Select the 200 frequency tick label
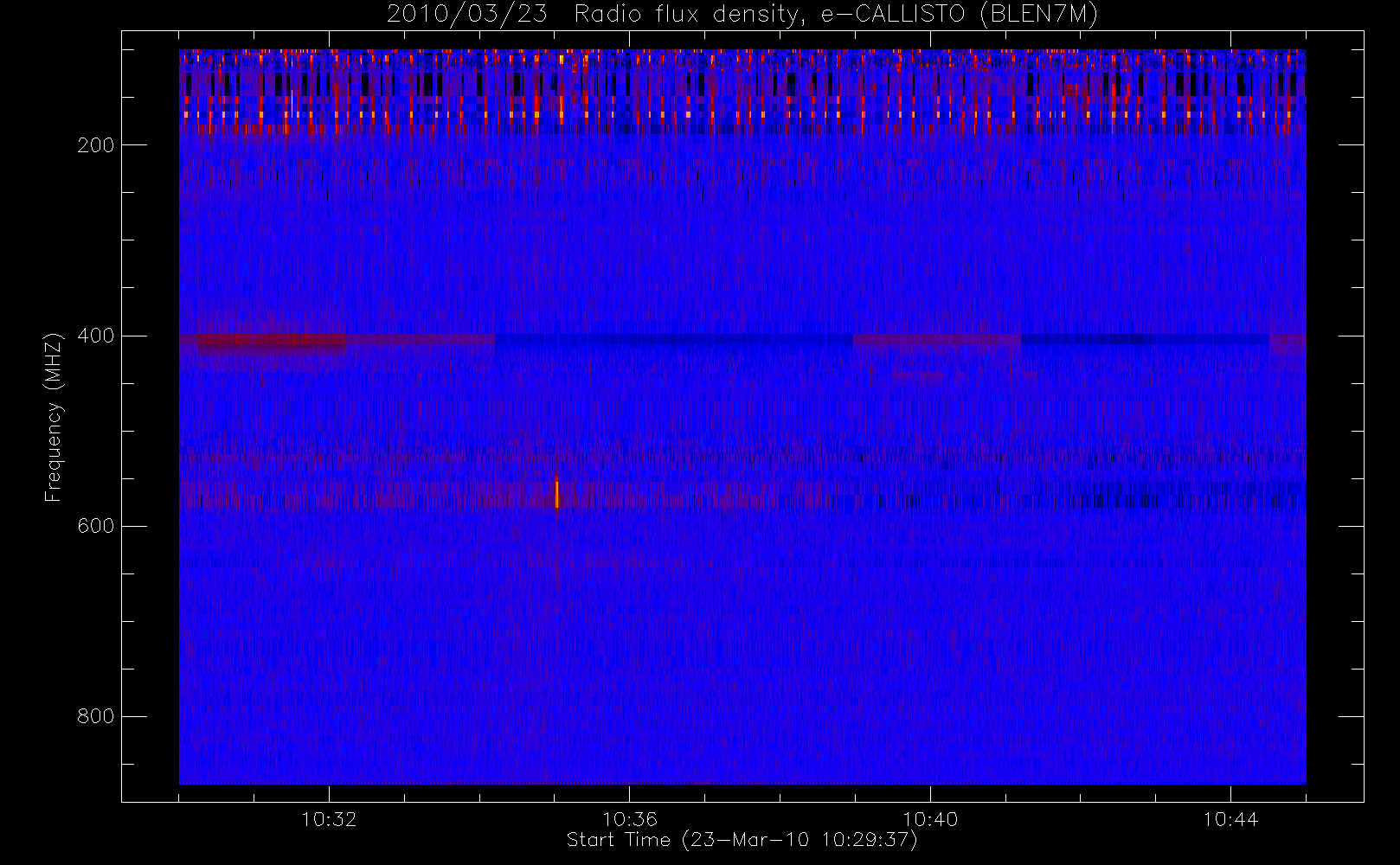Viewport: 1400px width, 865px height. [x=95, y=145]
